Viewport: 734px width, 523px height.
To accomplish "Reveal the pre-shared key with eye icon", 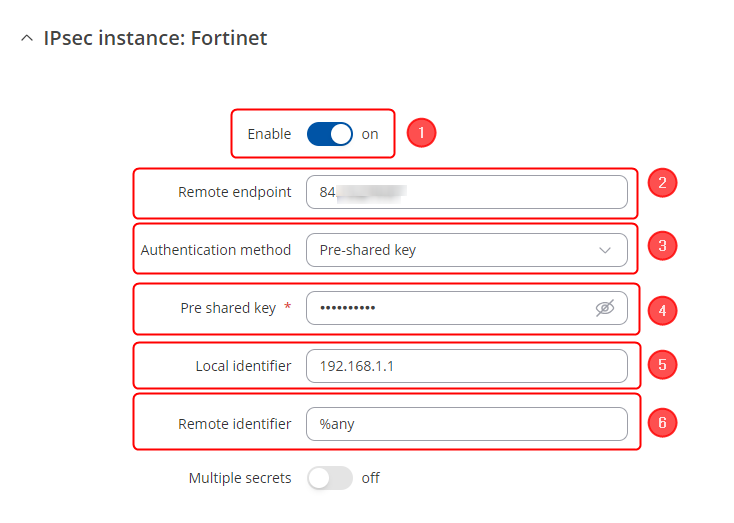I will [604, 308].
